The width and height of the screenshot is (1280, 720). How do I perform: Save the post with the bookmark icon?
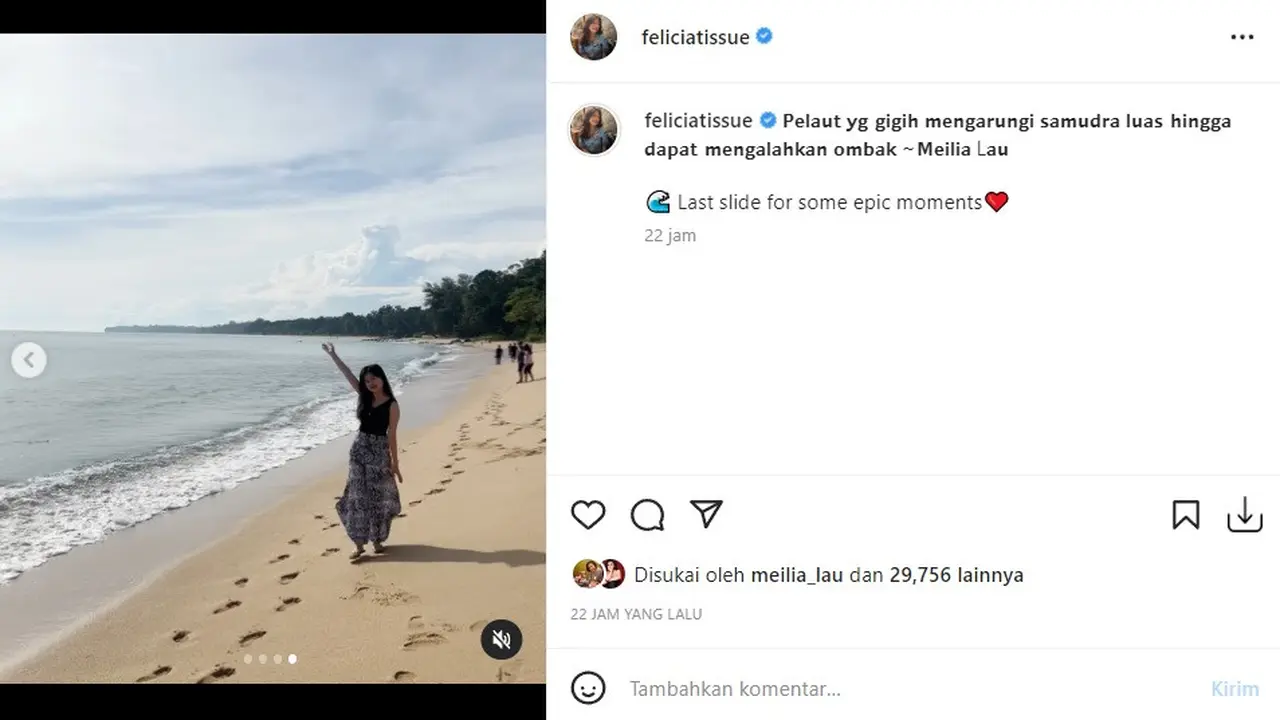(1186, 515)
